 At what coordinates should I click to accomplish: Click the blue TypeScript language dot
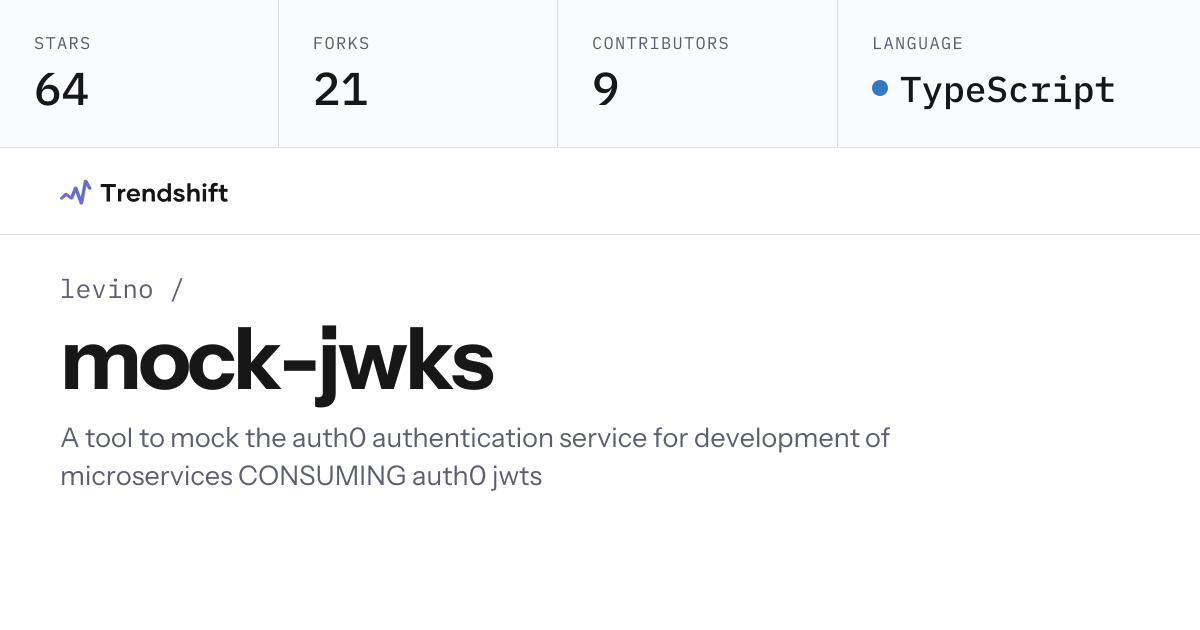coord(880,89)
